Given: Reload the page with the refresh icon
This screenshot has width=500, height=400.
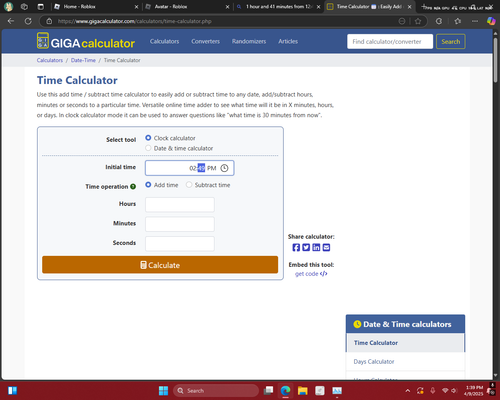Looking at the screenshot, I should 28,21.
